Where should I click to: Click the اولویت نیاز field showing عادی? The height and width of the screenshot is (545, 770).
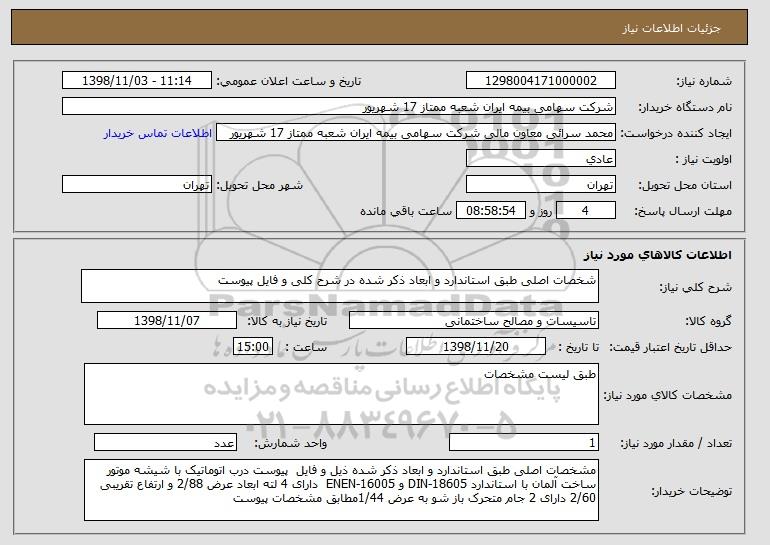pyautogui.click(x=541, y=159)
